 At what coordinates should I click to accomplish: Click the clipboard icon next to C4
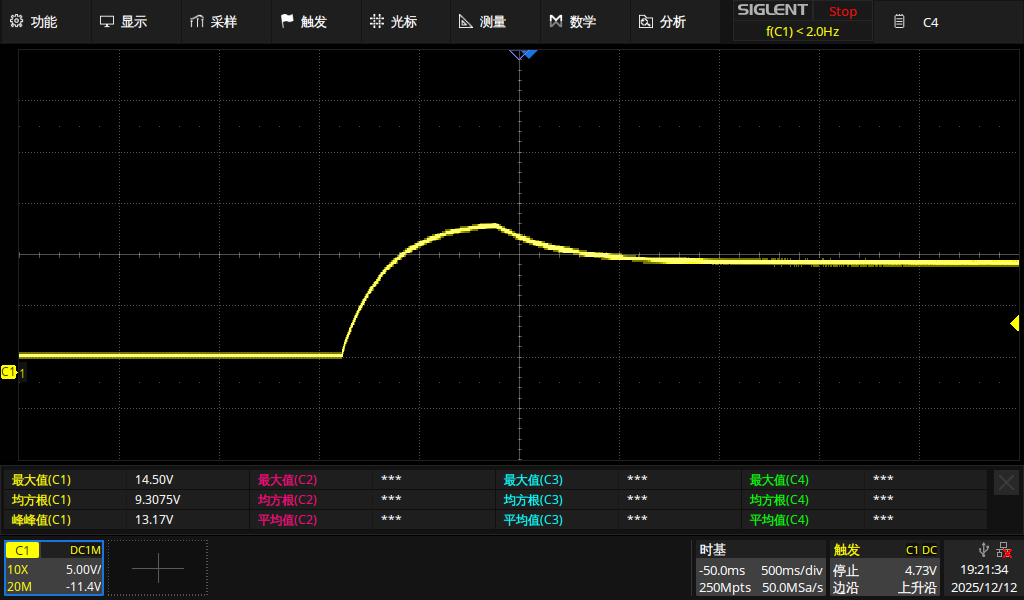899,22
